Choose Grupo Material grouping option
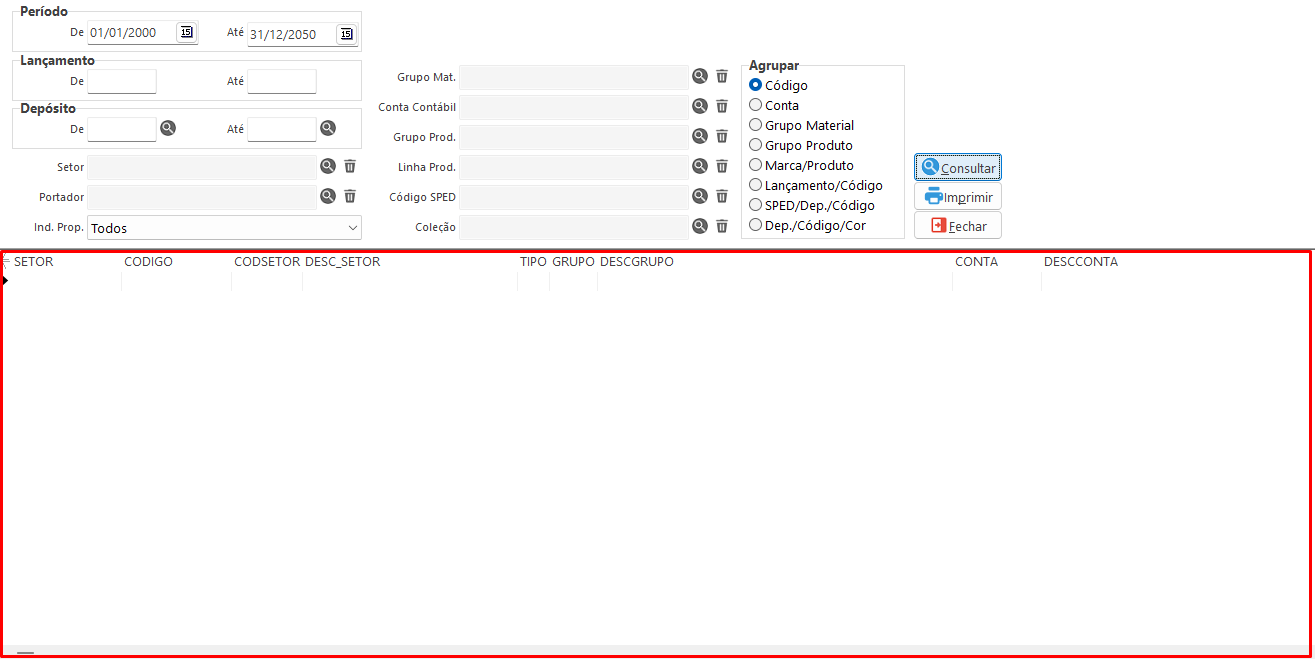This screenshot has width=1315, height=659. coord(756,125)
